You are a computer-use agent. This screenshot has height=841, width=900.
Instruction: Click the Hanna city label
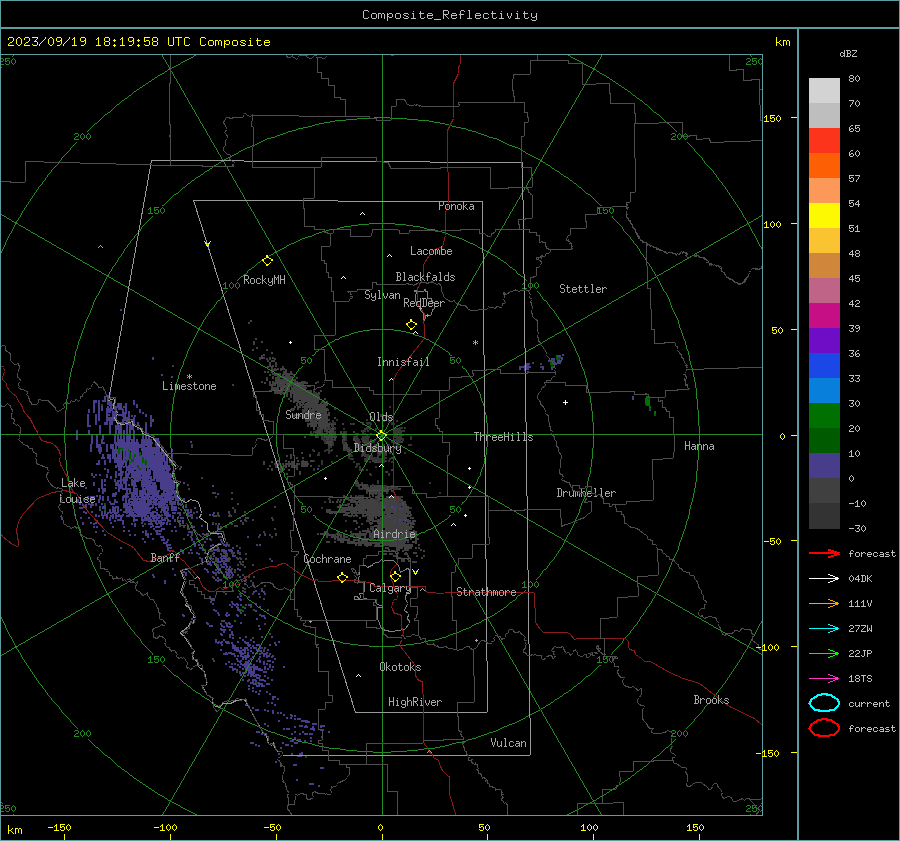pos(699,446)
